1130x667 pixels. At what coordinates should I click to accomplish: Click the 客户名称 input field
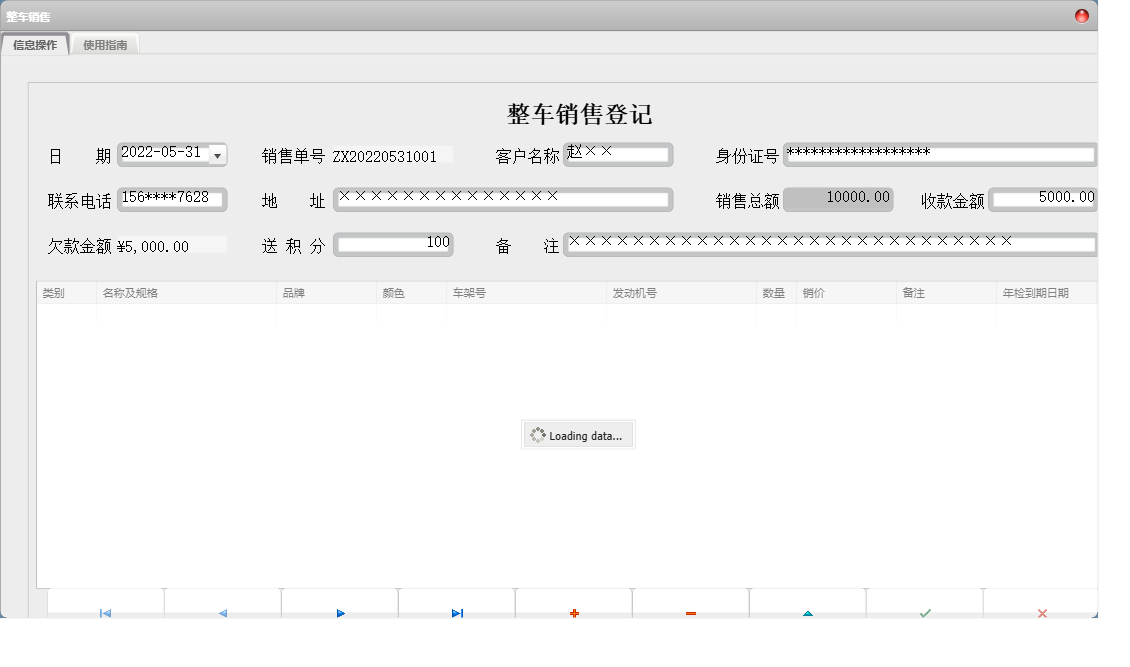[618, 154]
